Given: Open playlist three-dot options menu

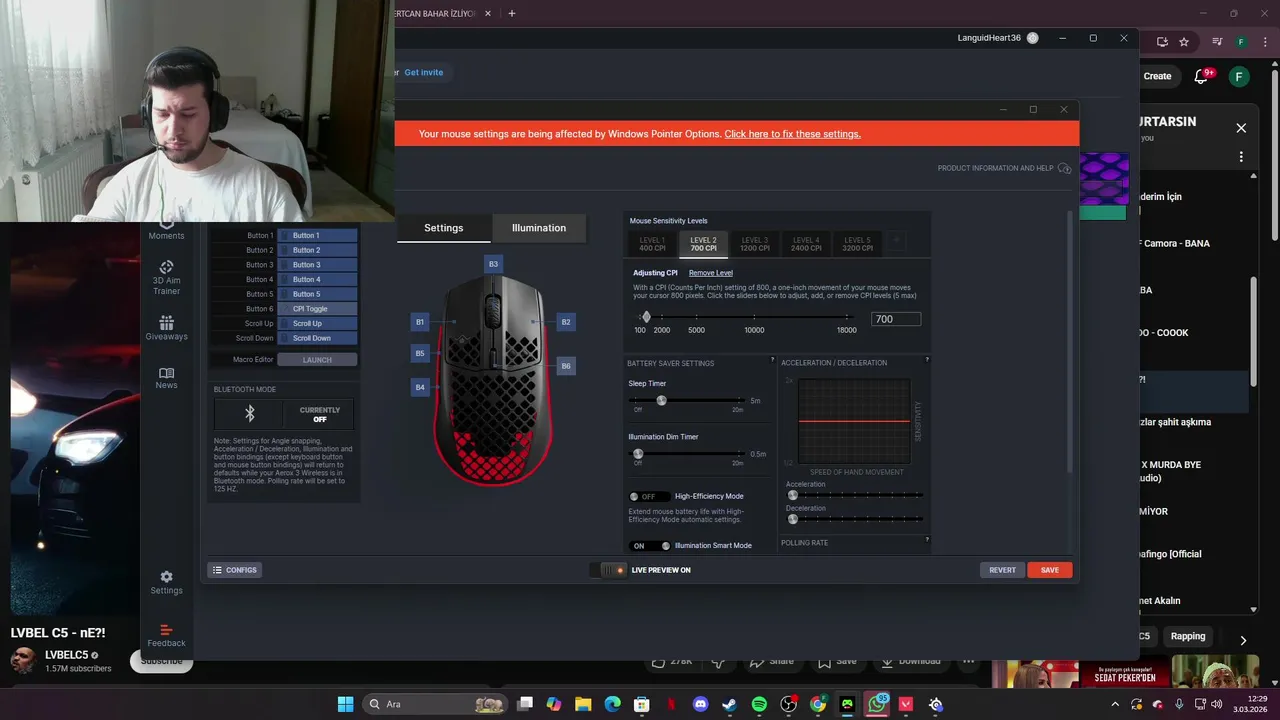Looking at the screenshot, I should [x=1241, y=157].
